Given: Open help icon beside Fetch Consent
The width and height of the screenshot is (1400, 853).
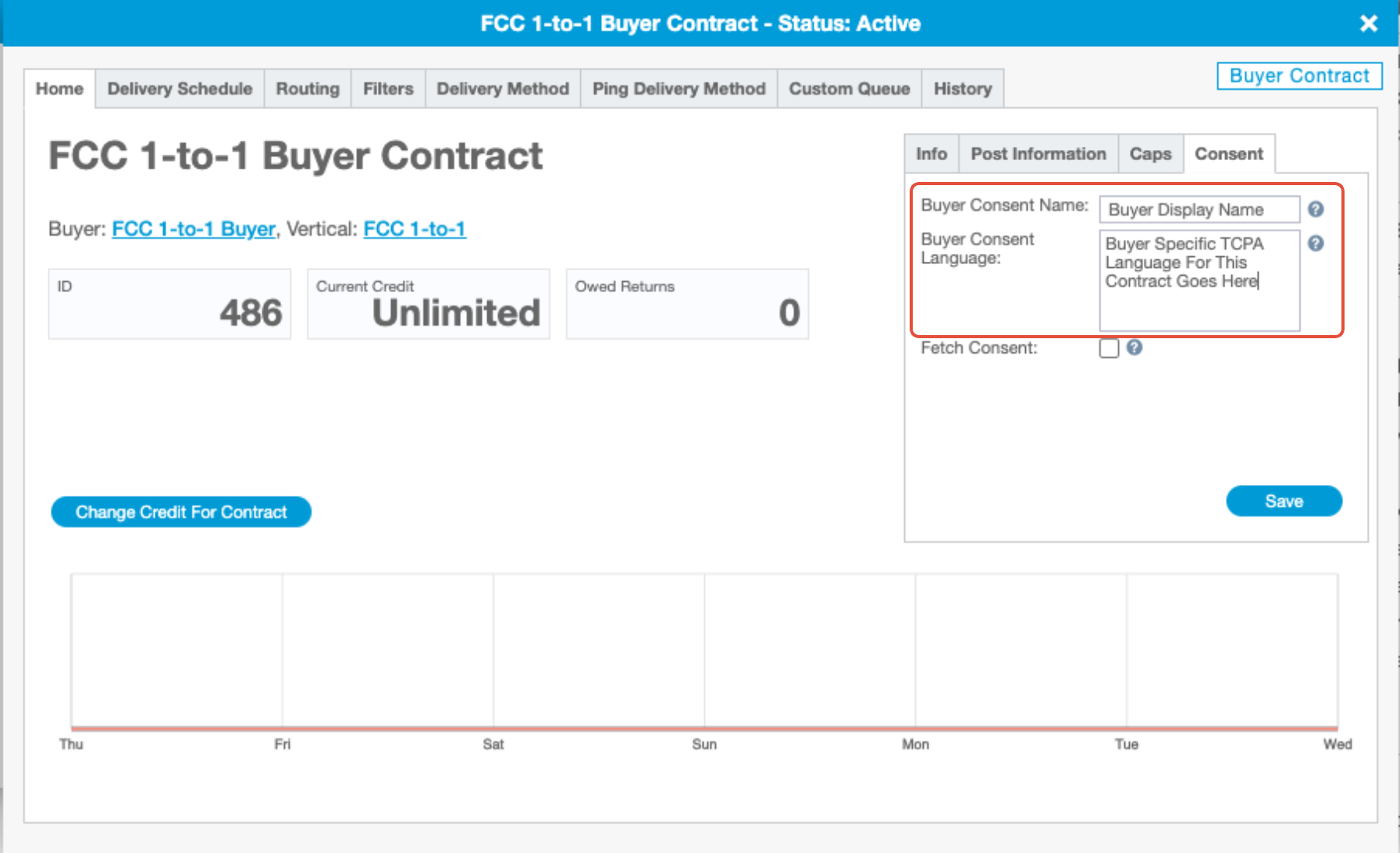Looking at the screenshot, I should (1135, 348).
